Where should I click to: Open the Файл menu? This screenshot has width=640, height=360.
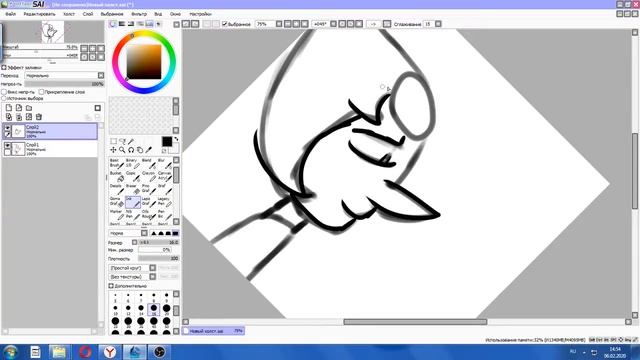click(10, 14)
